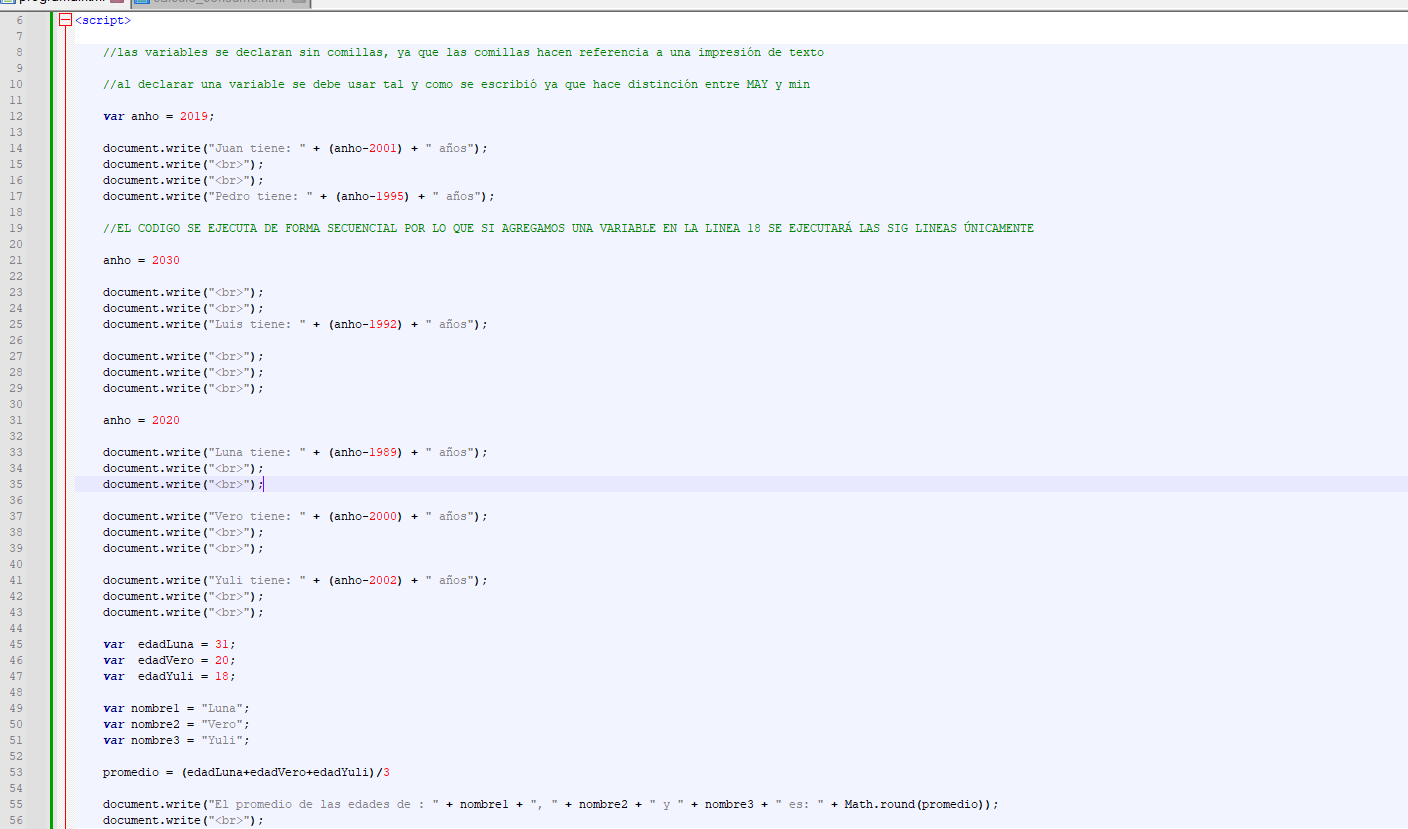This screenshot has width=1408, height=829.
Task: Click the 'Luis tiene:' document.write line
Action: coord(295,324)
